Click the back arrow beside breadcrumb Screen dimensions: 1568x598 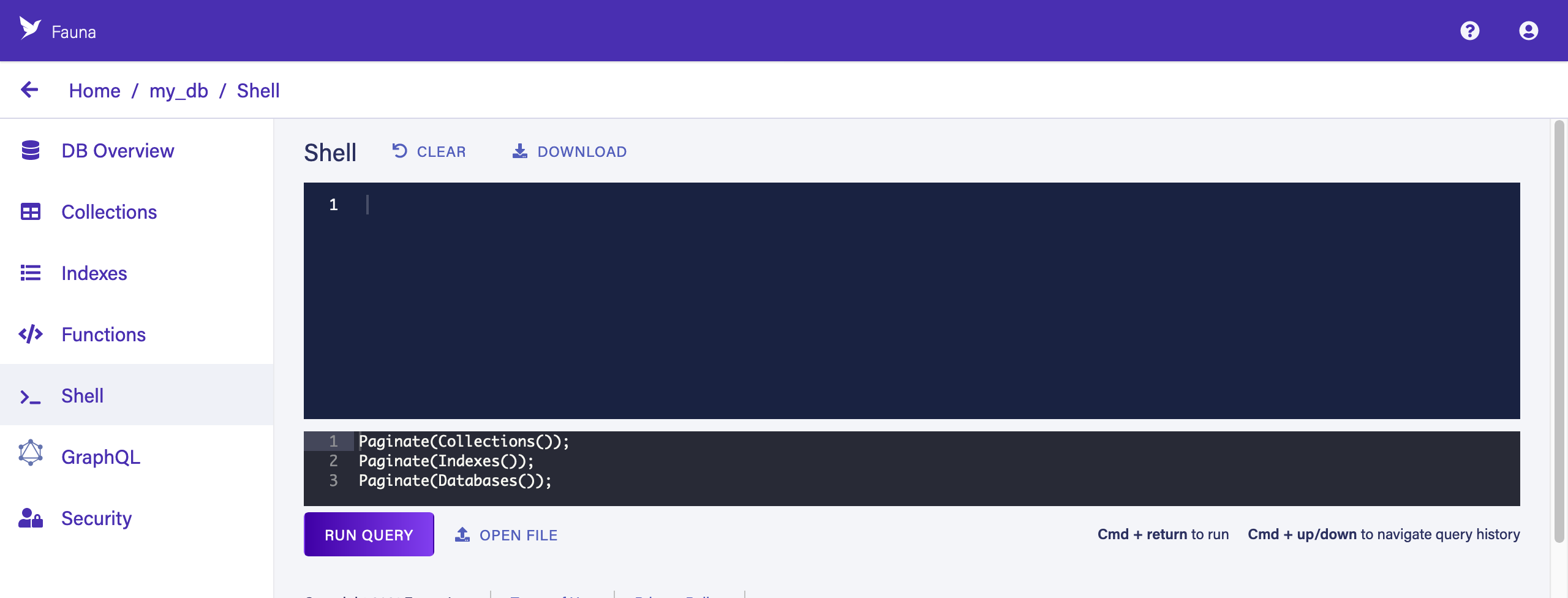(x=29, y=89)
